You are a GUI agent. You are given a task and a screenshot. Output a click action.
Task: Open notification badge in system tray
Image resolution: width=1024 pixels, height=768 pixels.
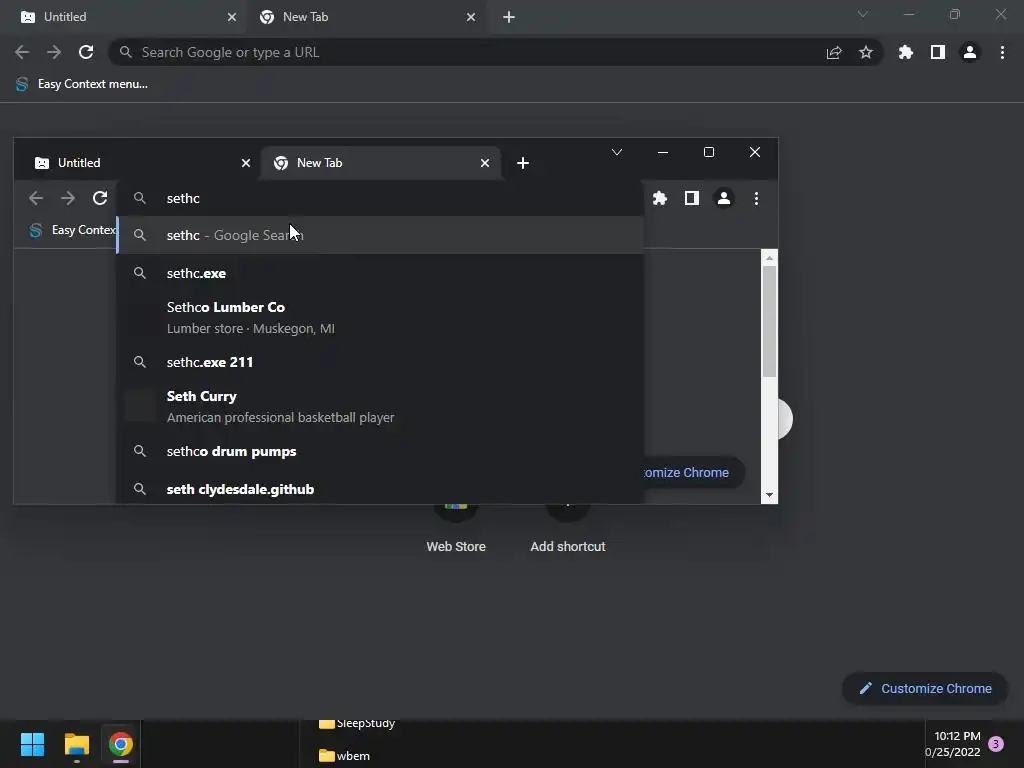tap(996, 744)
